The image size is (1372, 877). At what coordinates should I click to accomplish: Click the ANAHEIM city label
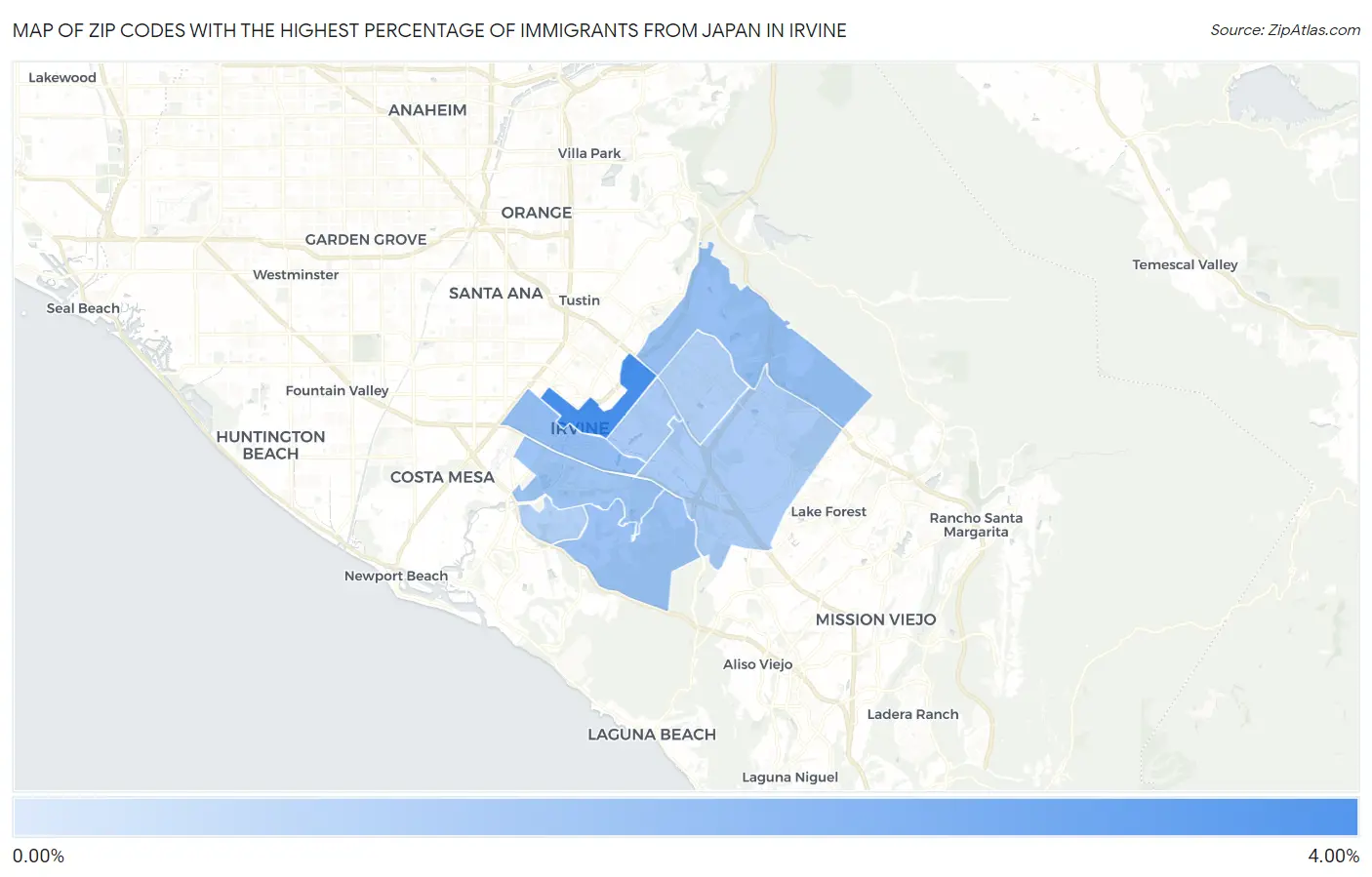coord(427,110)
